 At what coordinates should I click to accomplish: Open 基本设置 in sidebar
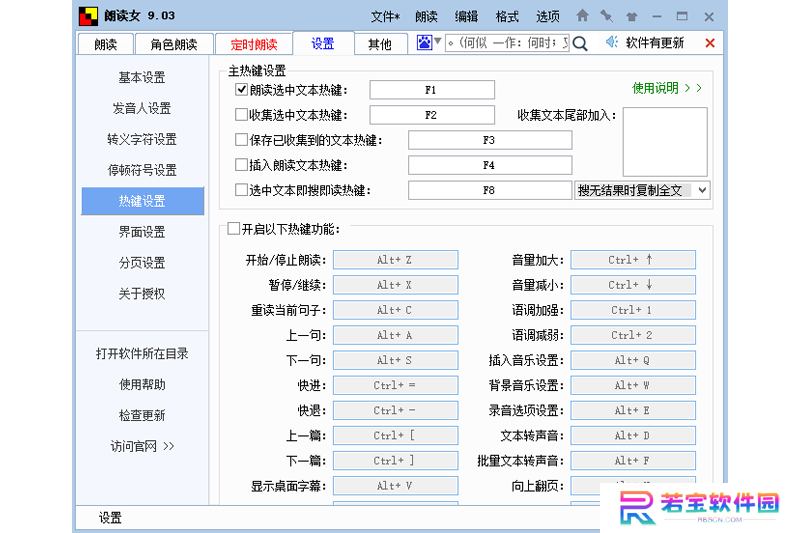(x=142, y=78)
